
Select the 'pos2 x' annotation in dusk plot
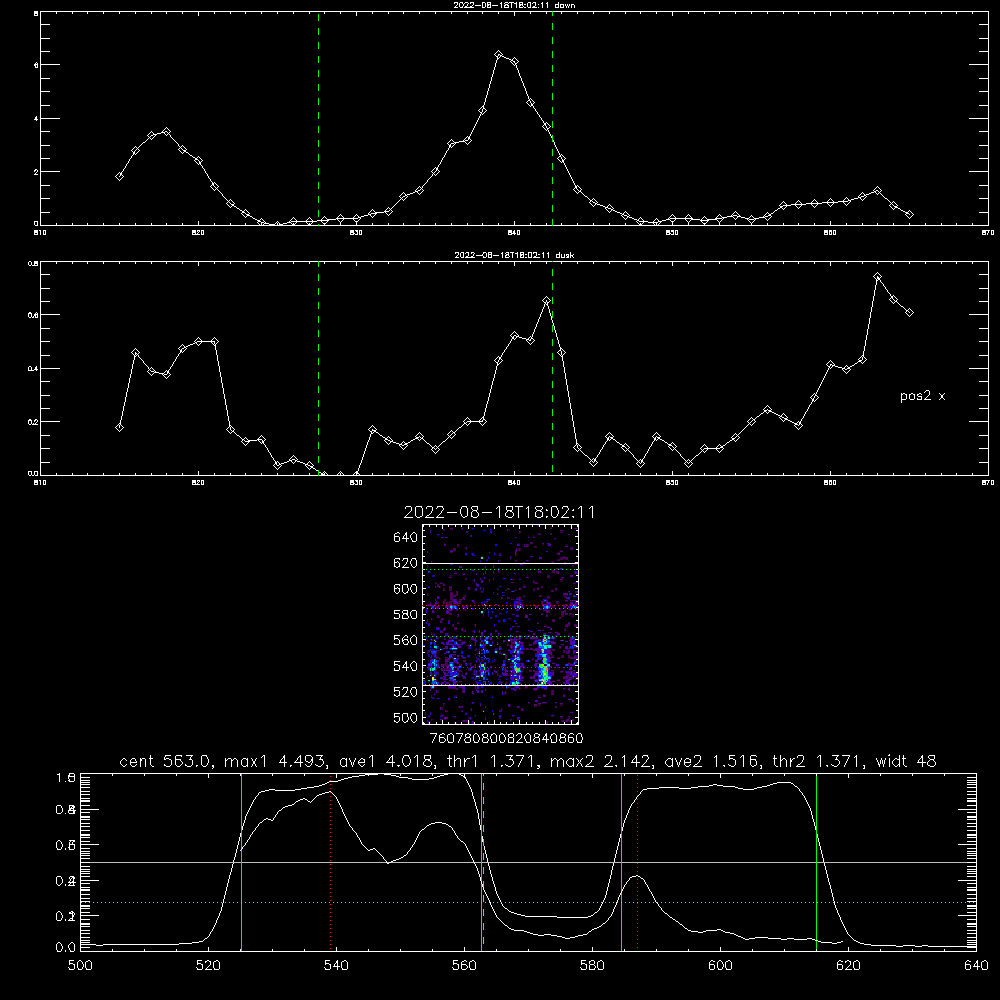pos(922,396)
